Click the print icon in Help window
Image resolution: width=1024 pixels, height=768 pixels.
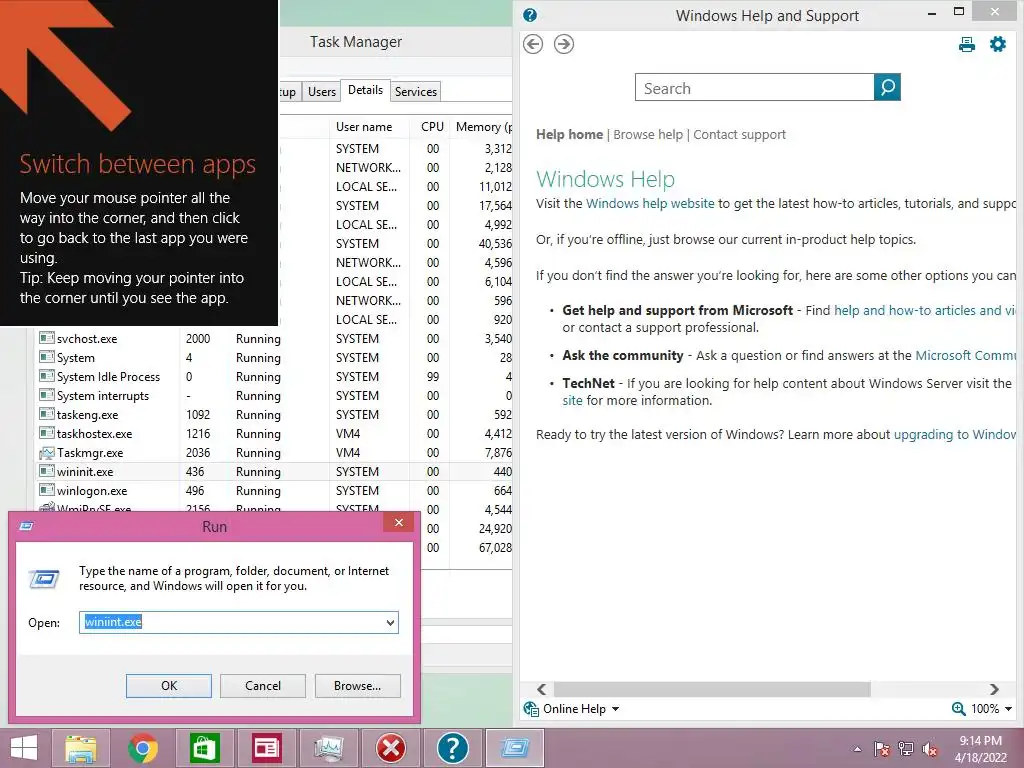coord(967,44)
